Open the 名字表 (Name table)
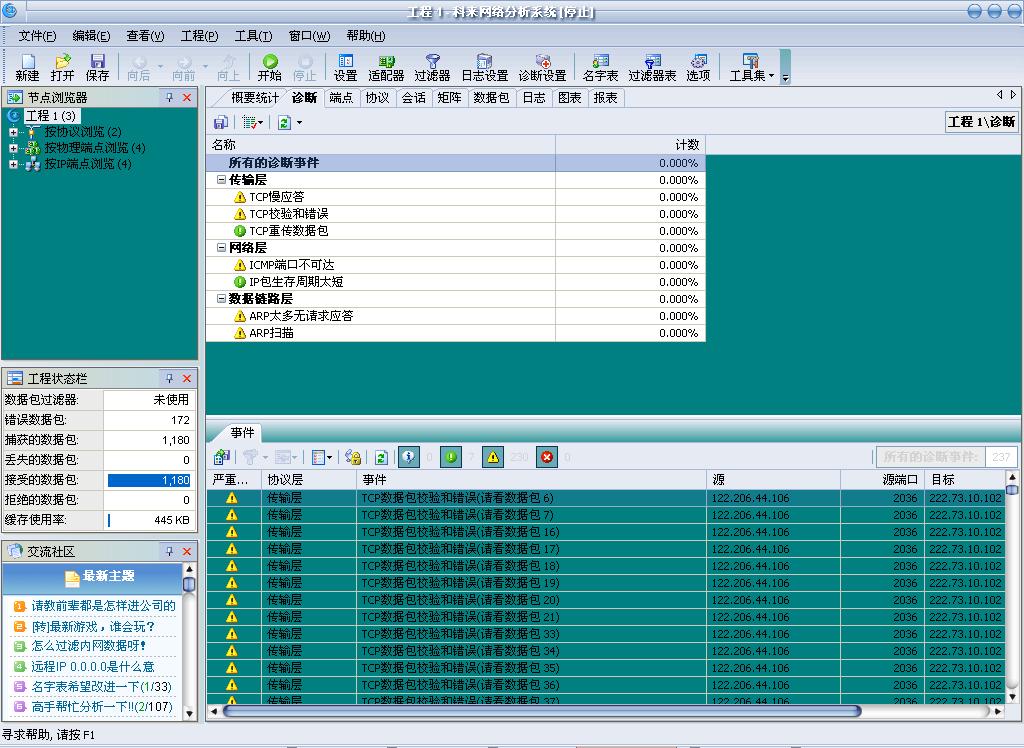 pyautogui.click(x=600, y=67)
